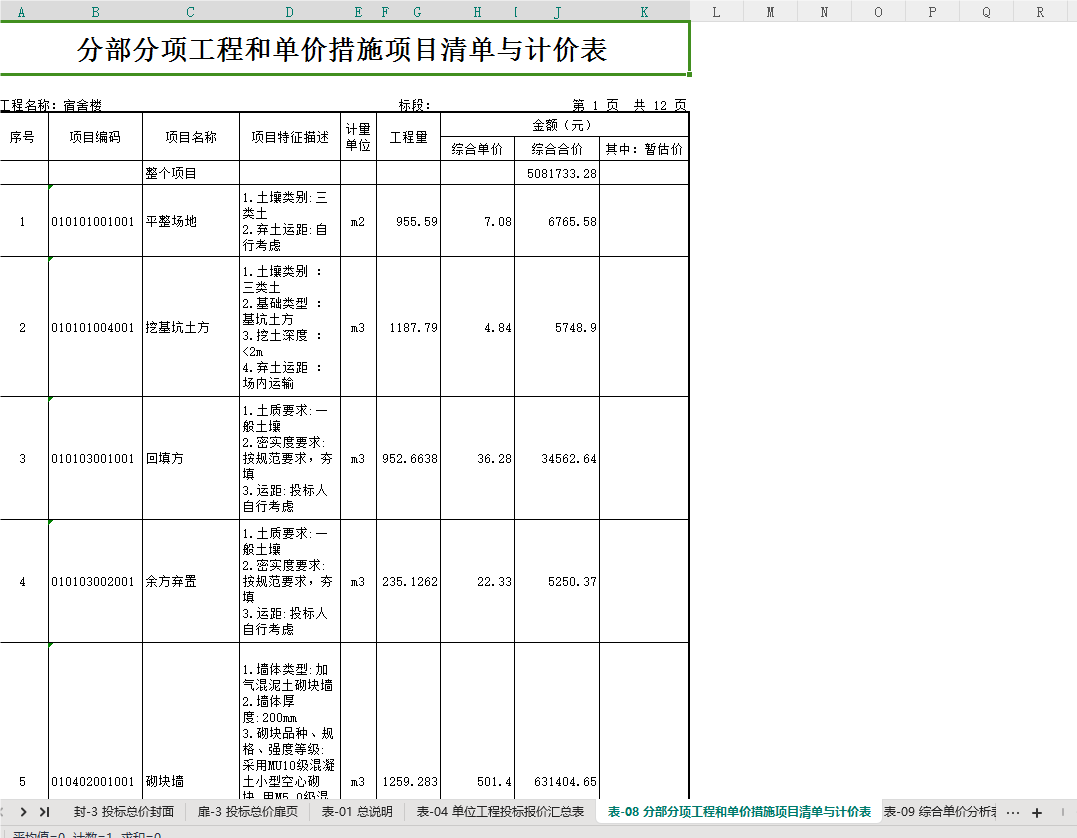Image resolution: width=1077 pixels, height=838 pixels.
Task: Select column L header
Action: (x=716, y=12)
